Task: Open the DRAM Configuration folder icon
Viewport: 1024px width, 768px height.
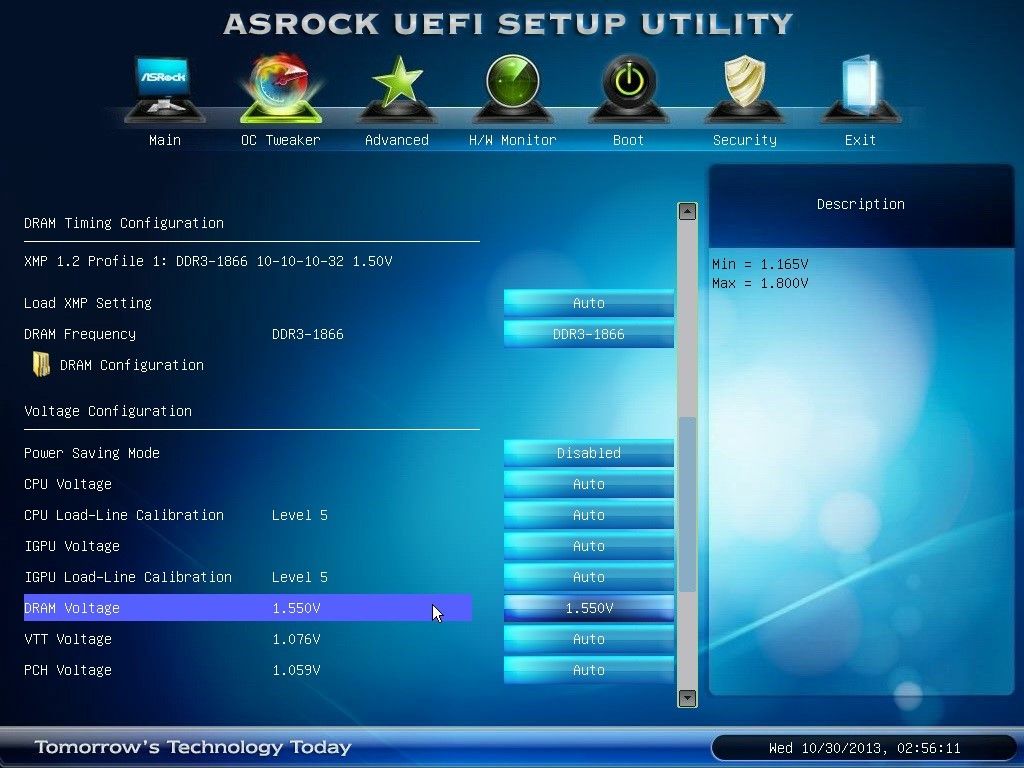Action: click(x=41, y=364)
